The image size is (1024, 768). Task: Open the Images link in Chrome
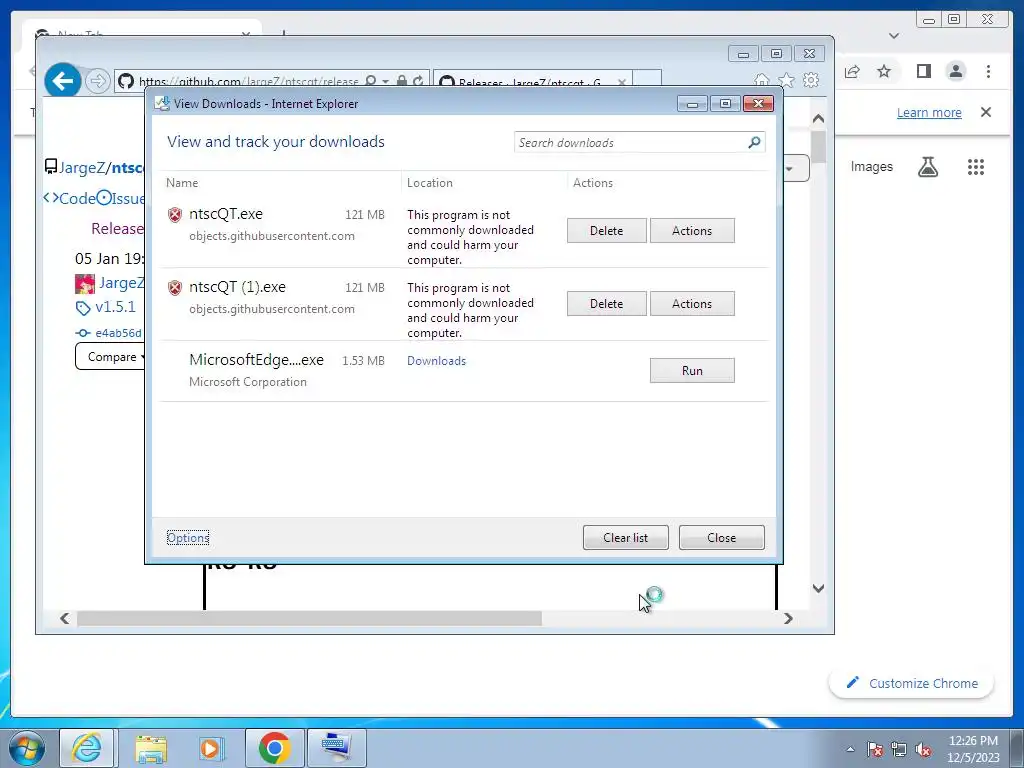point(871,167)
